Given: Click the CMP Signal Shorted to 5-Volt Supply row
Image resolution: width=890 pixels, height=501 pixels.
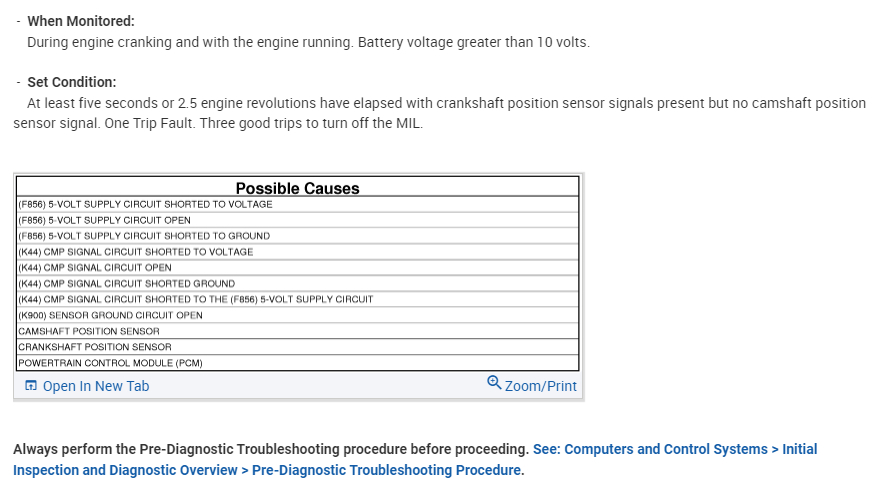Looking at the screenshot, I should point(196,299).
